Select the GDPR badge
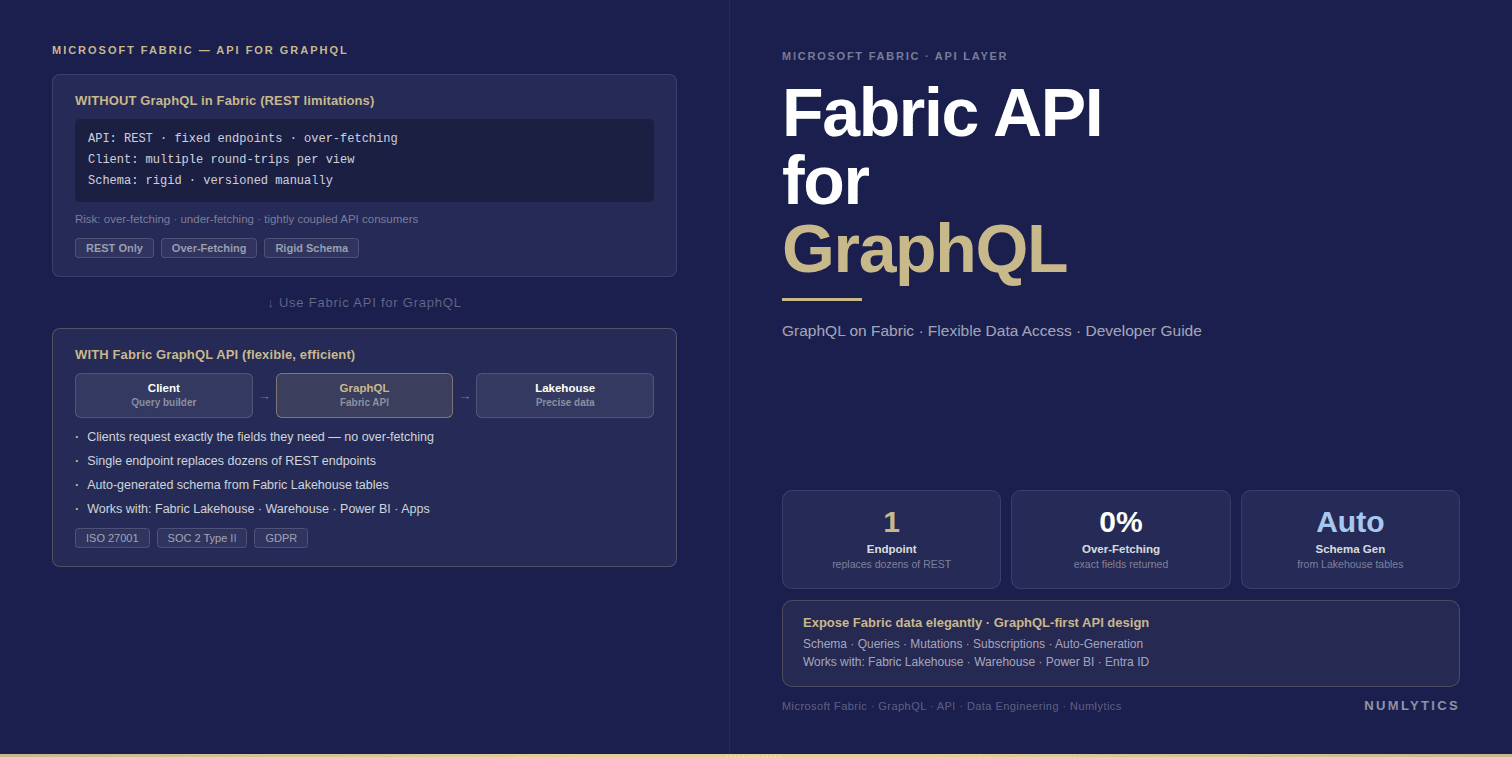The width and height of the screenshot is (1512, 757). [281, 538]
